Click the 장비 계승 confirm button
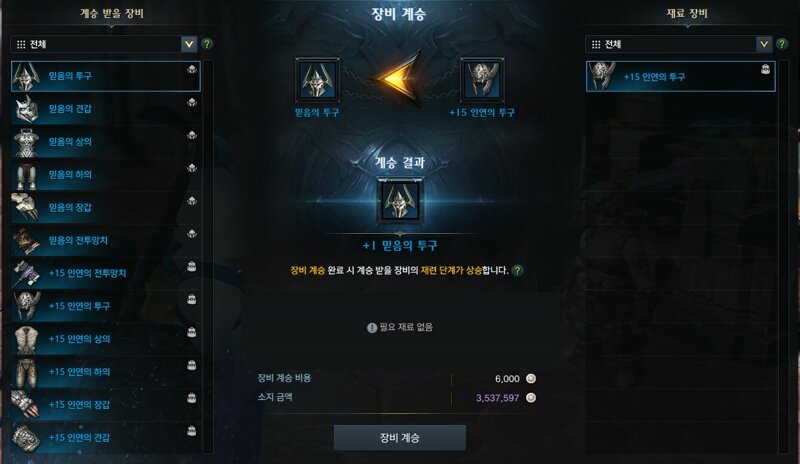 [399, 437]
